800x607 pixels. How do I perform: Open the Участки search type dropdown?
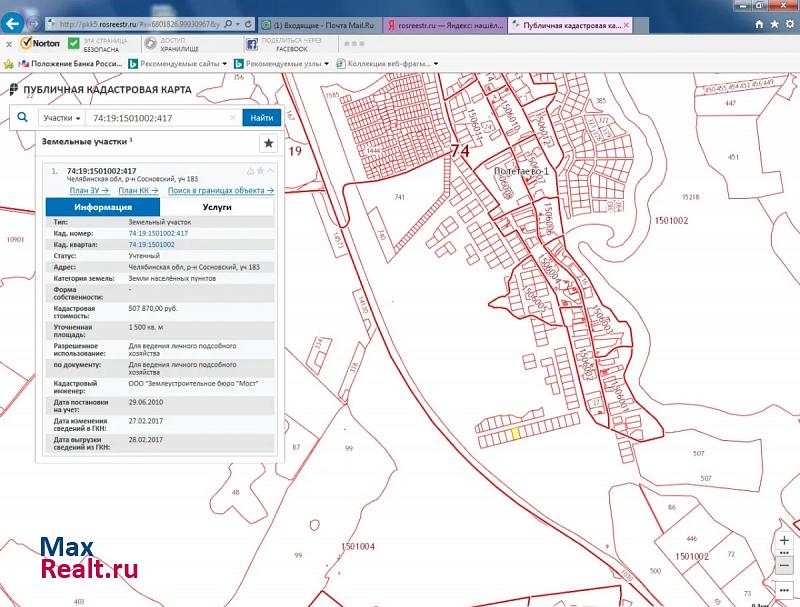pyautogui.click(x=61, y=118)
